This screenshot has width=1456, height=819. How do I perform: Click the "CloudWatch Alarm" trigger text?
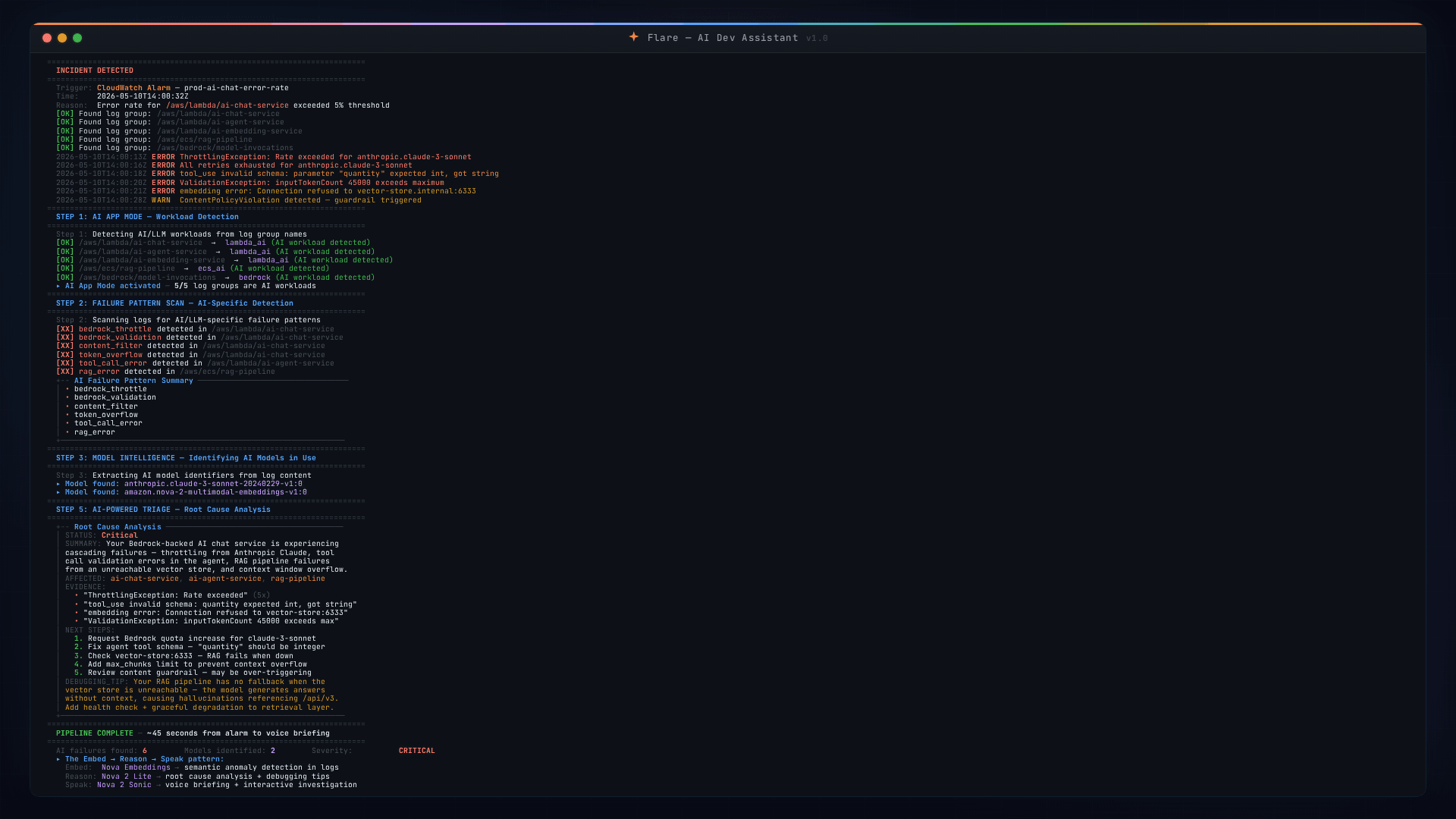tap(133, 88)
